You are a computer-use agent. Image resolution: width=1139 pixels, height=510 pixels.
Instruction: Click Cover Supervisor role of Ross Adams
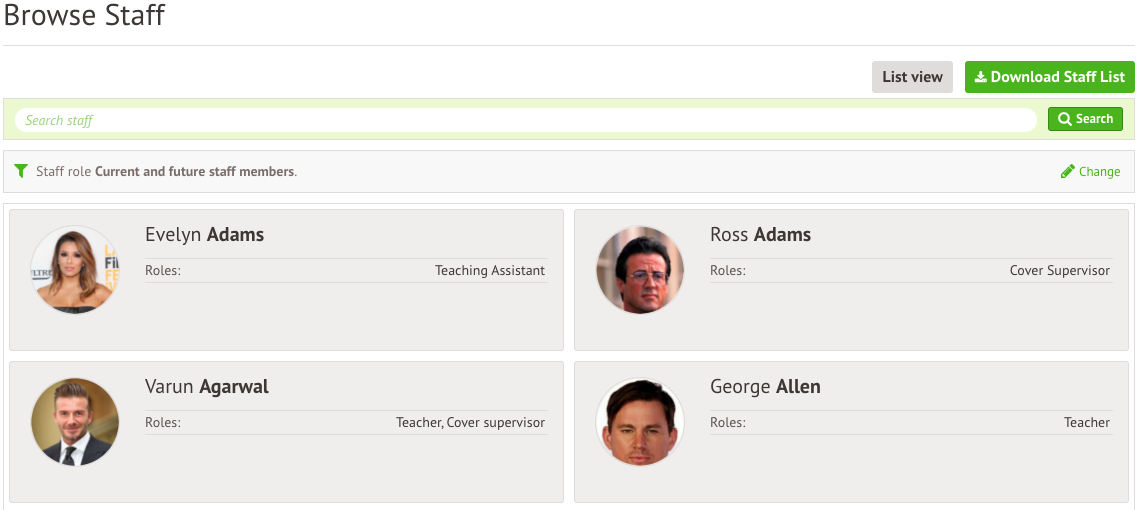click(1060, 270)
